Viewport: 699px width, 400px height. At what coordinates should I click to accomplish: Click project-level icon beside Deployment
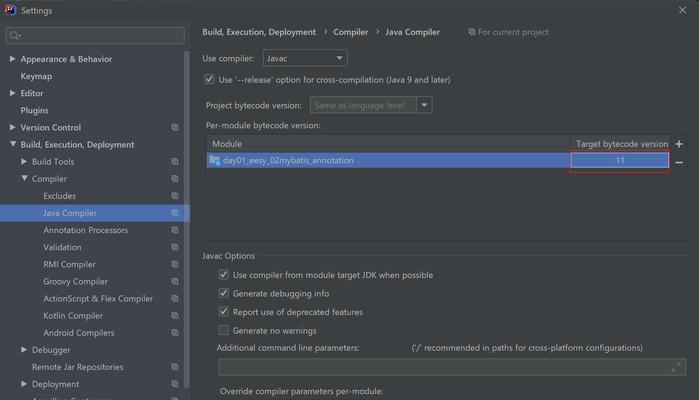tap(175, 384)
